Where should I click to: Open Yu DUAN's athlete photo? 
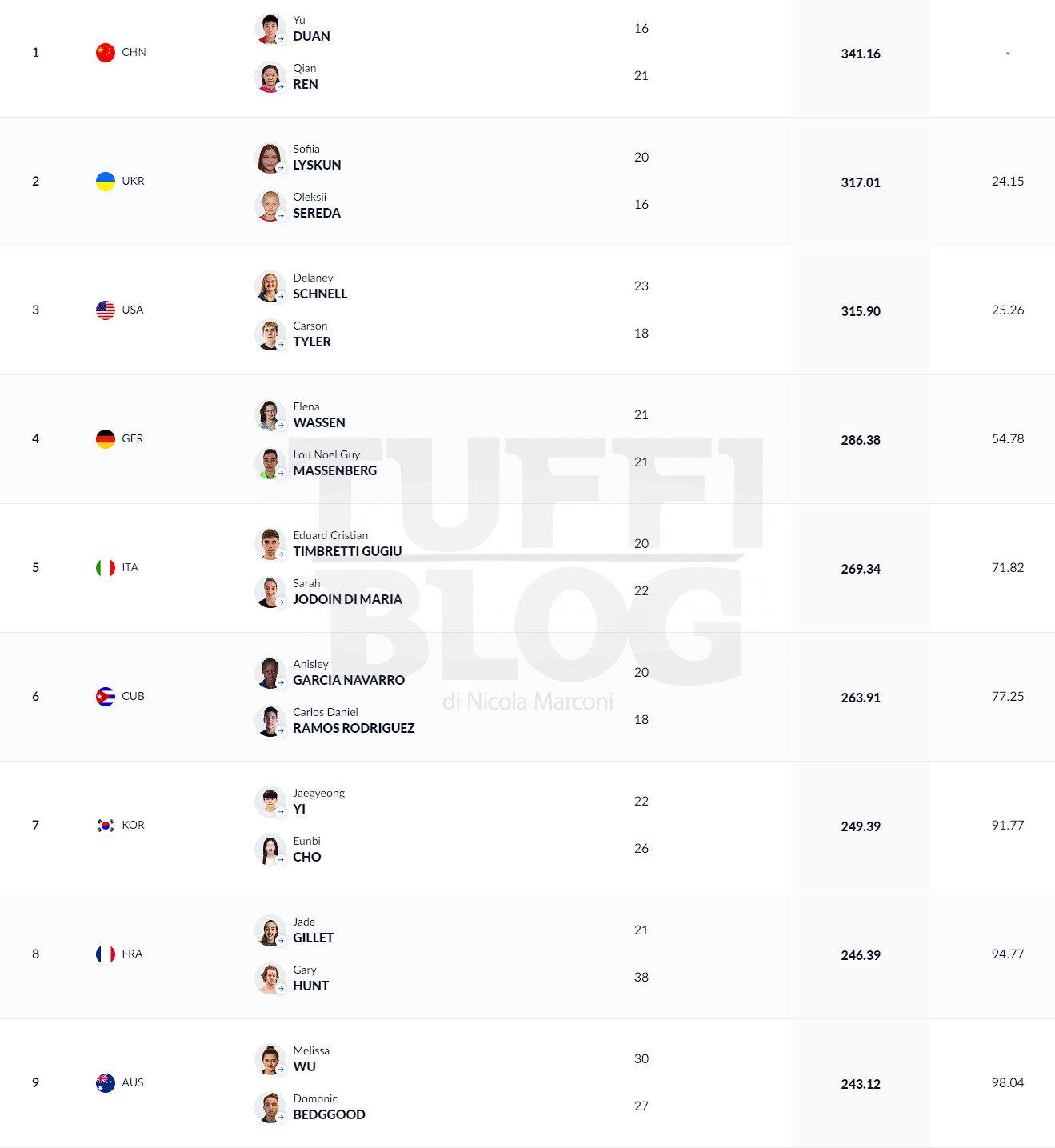click(x=270, y=29)
